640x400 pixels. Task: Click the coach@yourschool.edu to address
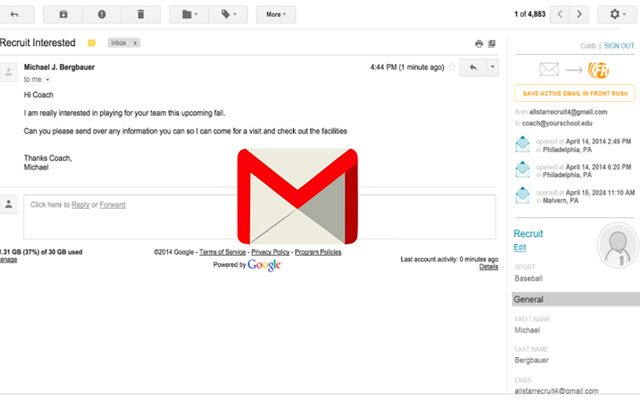point(557,123)
